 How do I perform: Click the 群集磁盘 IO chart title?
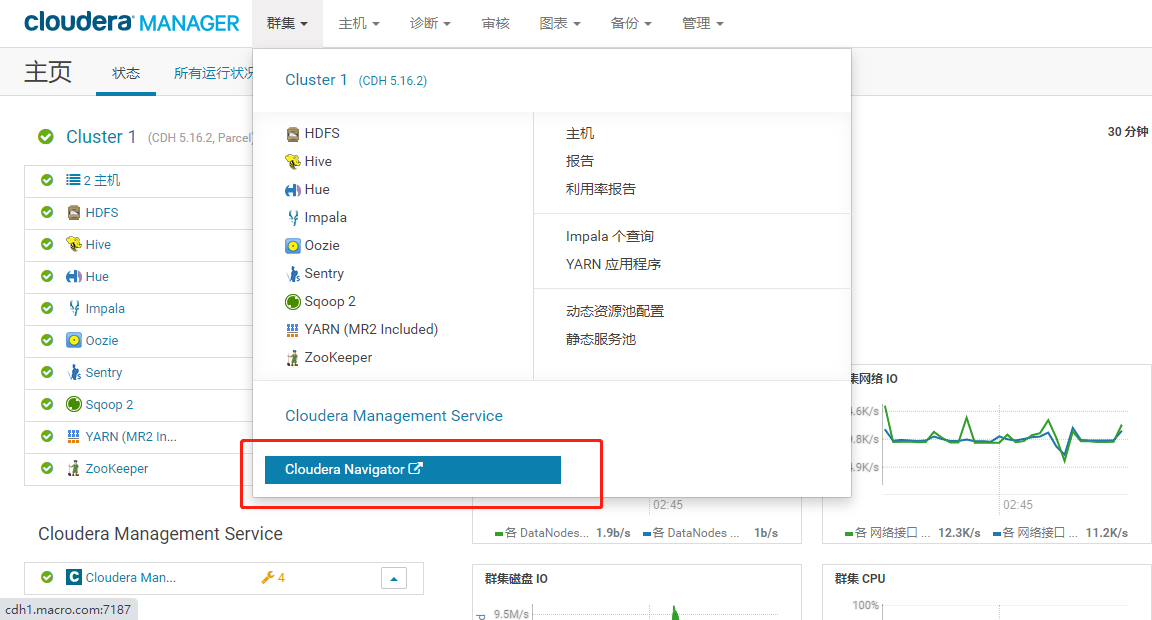point(516,579)
